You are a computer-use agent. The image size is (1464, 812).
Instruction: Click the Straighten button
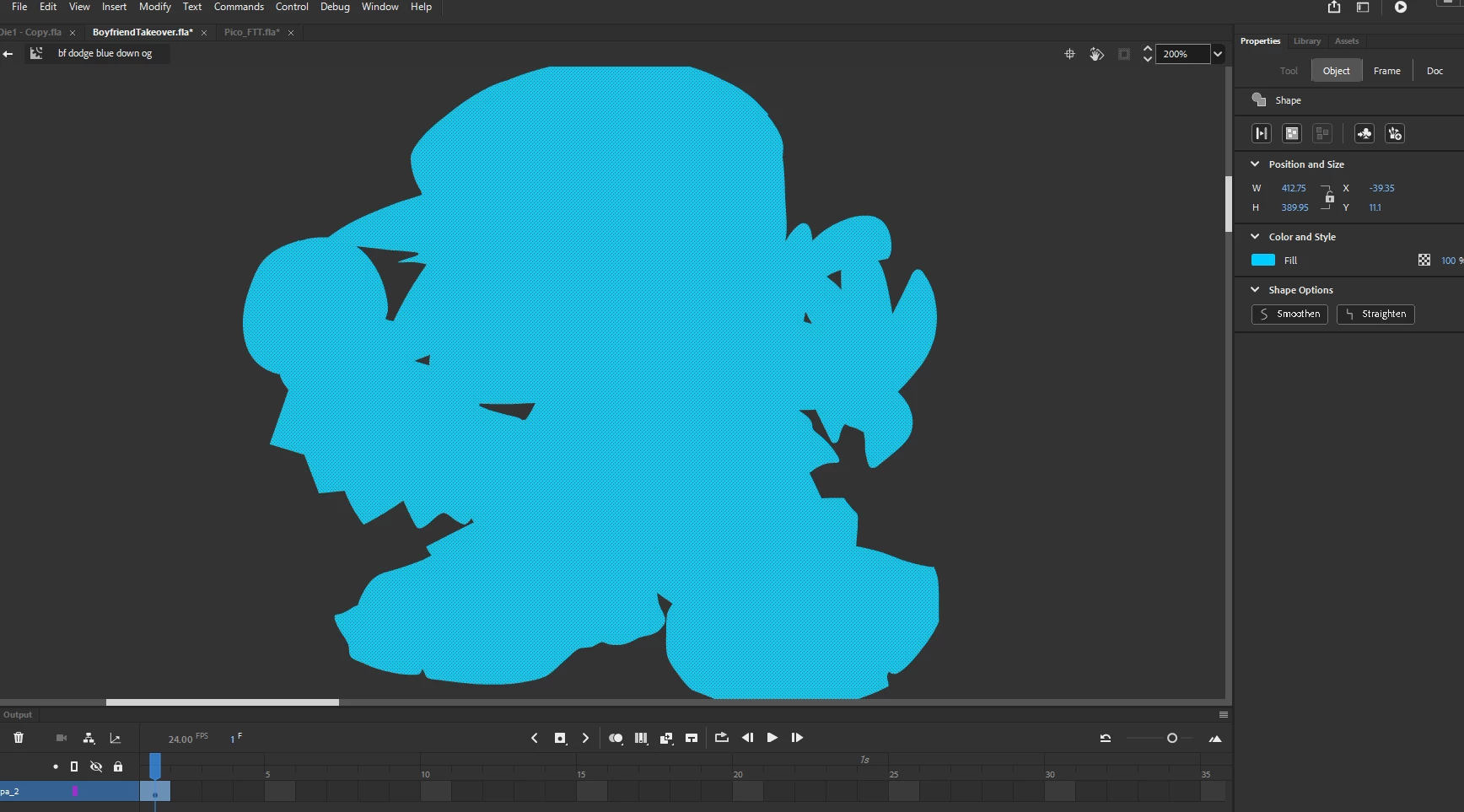coord(1375,314)
